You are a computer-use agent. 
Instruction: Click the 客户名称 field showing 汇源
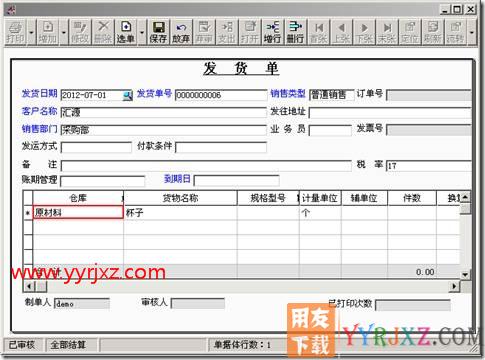[164, 113]
